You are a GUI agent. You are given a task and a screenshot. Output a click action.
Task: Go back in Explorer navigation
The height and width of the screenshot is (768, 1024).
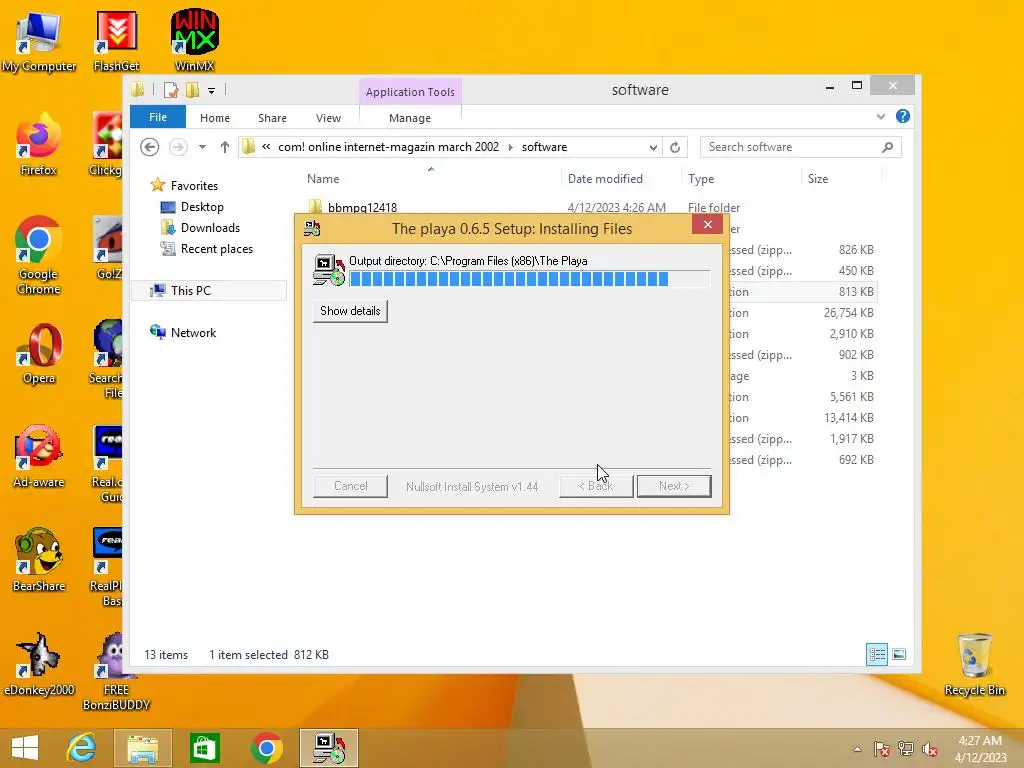[150, 147]
